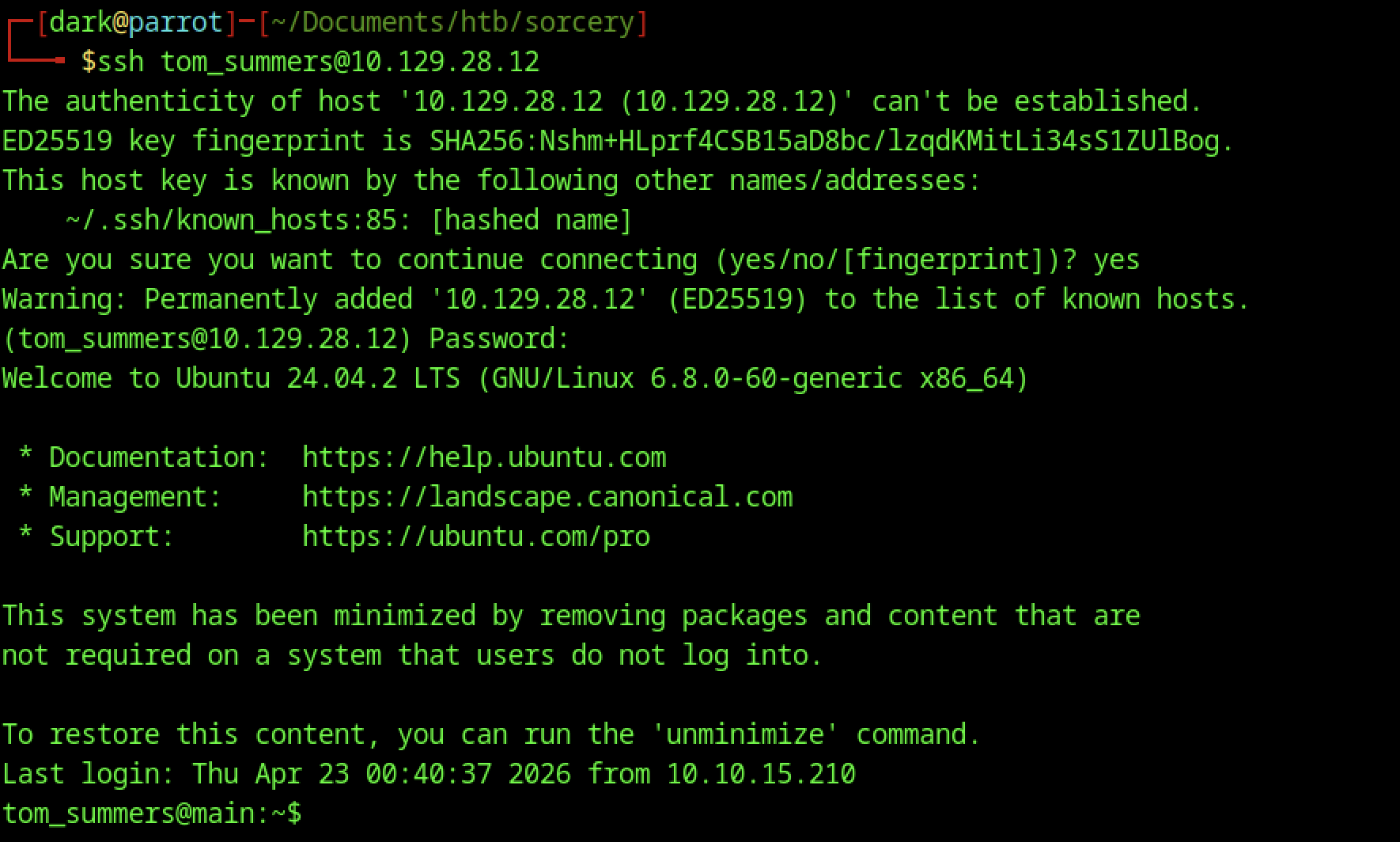The width and height of the screenshot is (1400, 842).
Task: Click the 'unminimize' command name
Action: coord(744,734)
